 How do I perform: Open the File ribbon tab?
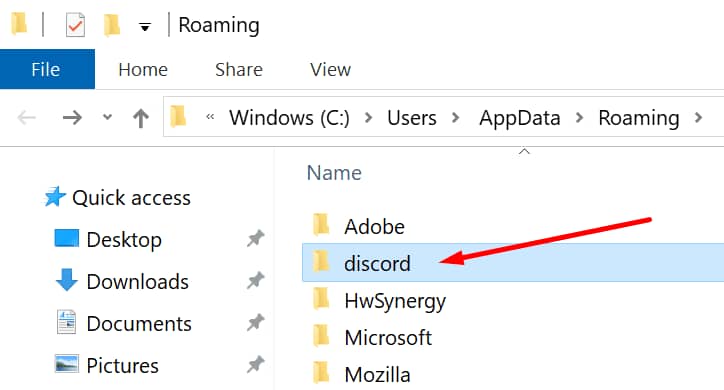47,69
